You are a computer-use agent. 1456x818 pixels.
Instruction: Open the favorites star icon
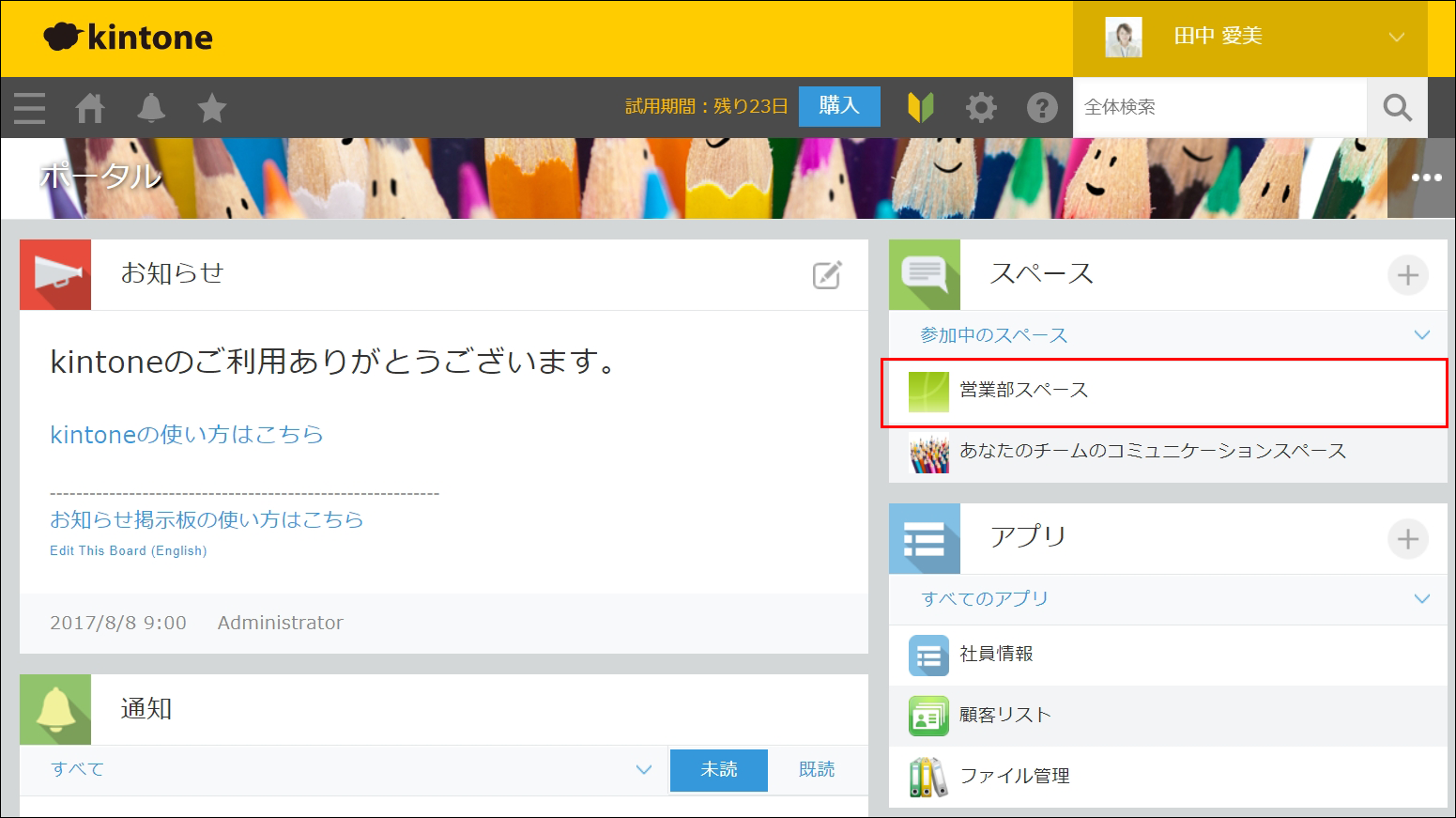click(x=212, y=108)
